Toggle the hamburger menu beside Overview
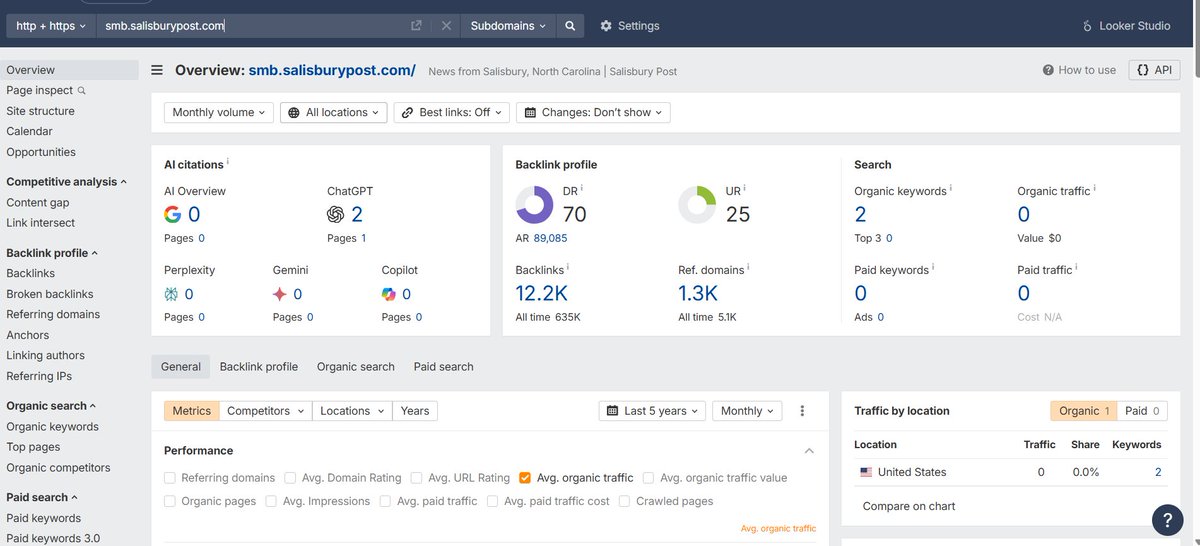Screen dimensions: 1200x546 157,70
